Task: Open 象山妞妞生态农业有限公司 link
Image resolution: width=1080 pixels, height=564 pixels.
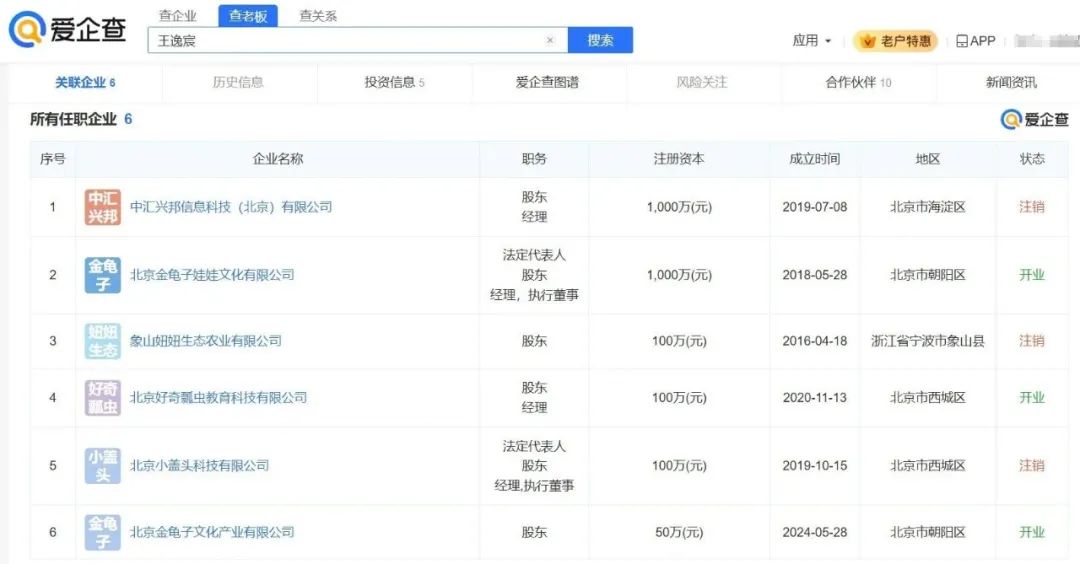Action: (x=206, y=341)
